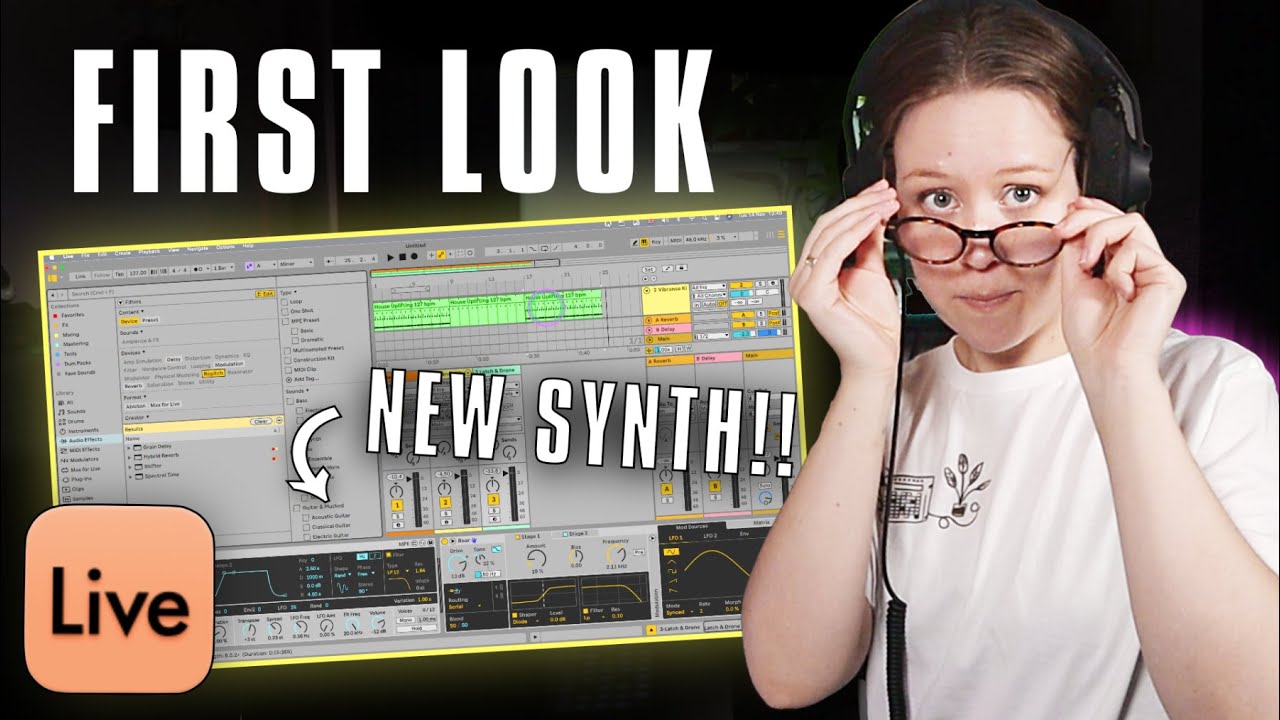Click the Stop button in the transport

(402, 257)
